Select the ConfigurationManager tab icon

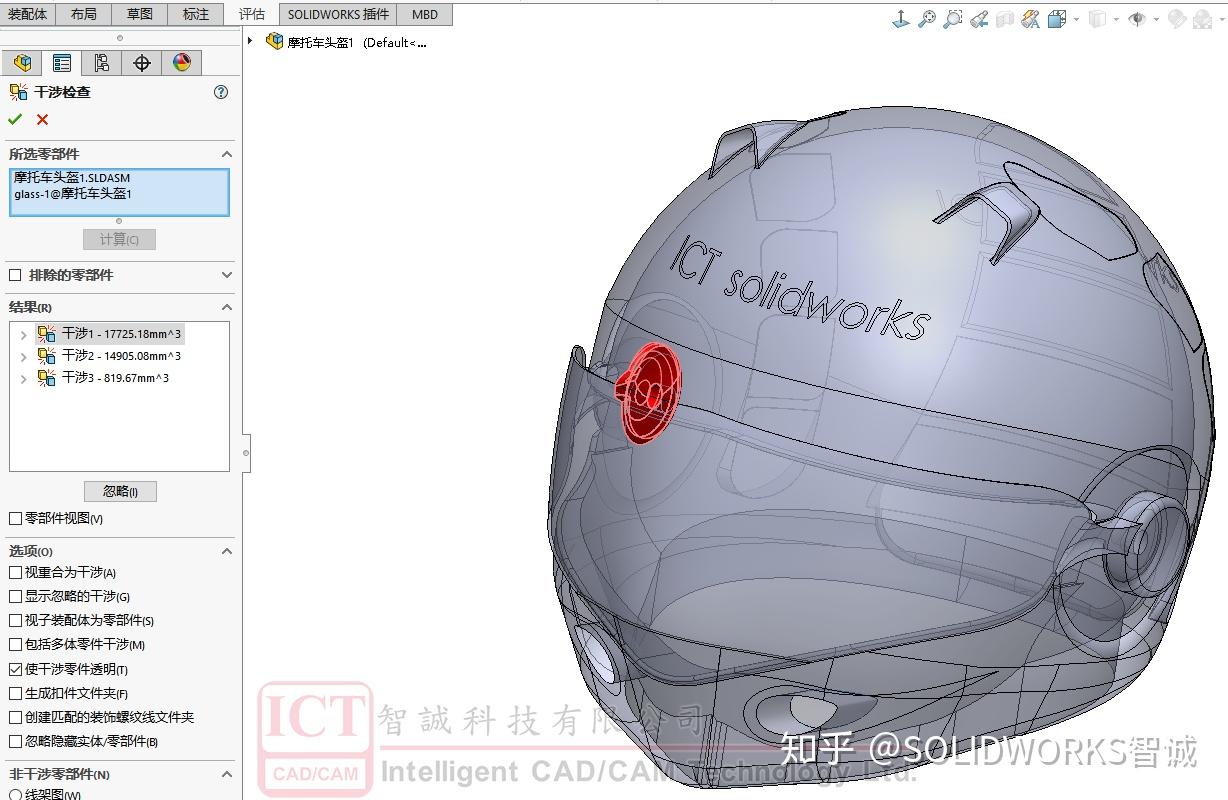(x=101, y=62)
